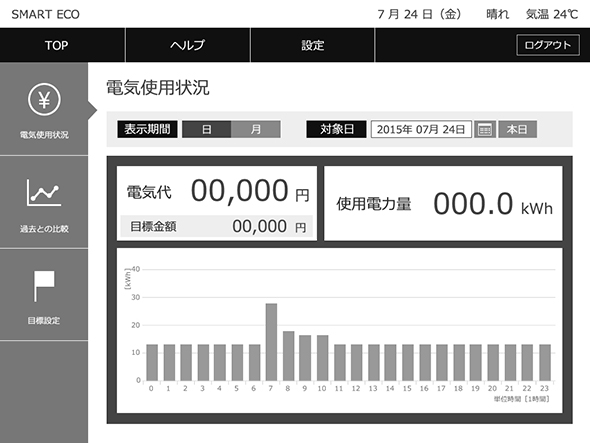Open the 目標設定 flag icon

44,286
